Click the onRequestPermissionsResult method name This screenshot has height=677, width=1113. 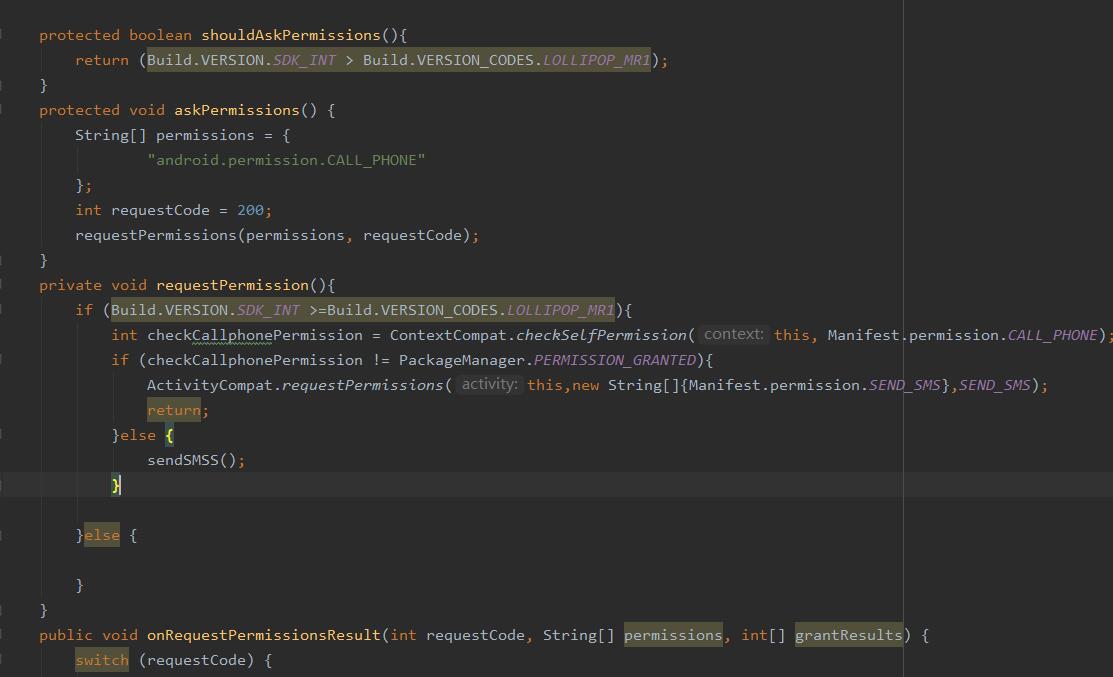pos(263,635)
